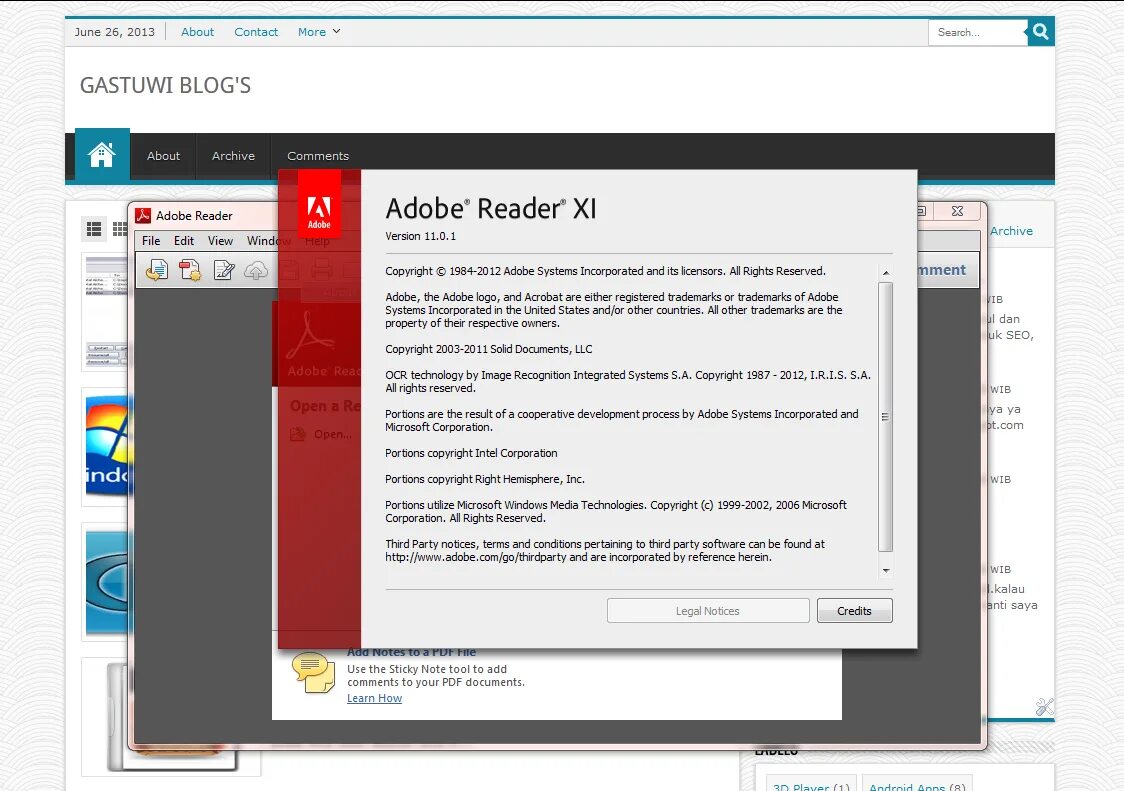
Task: Open the Comments tab in navigation bar
Action: click(318, 156)
